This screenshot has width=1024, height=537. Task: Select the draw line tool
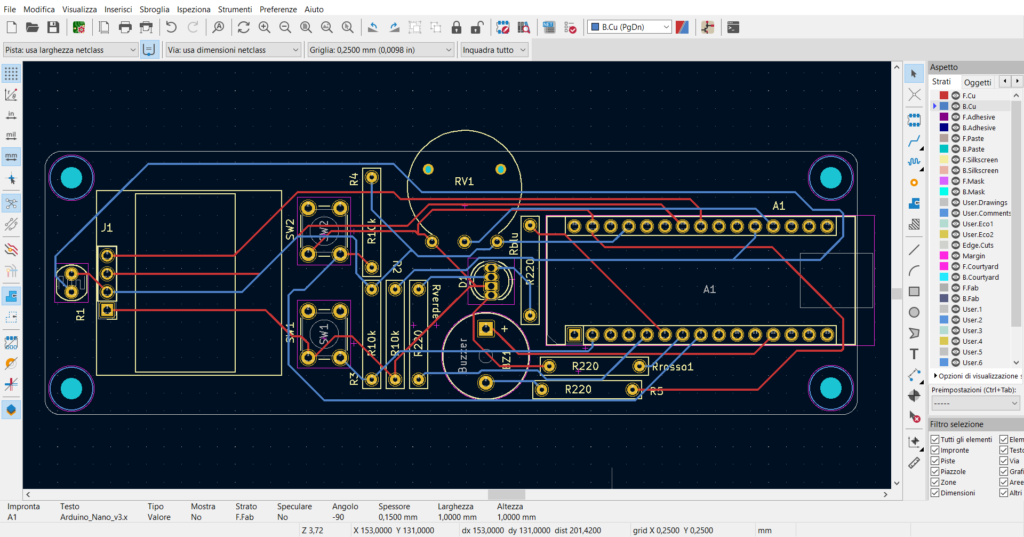(x=914, y=250)
